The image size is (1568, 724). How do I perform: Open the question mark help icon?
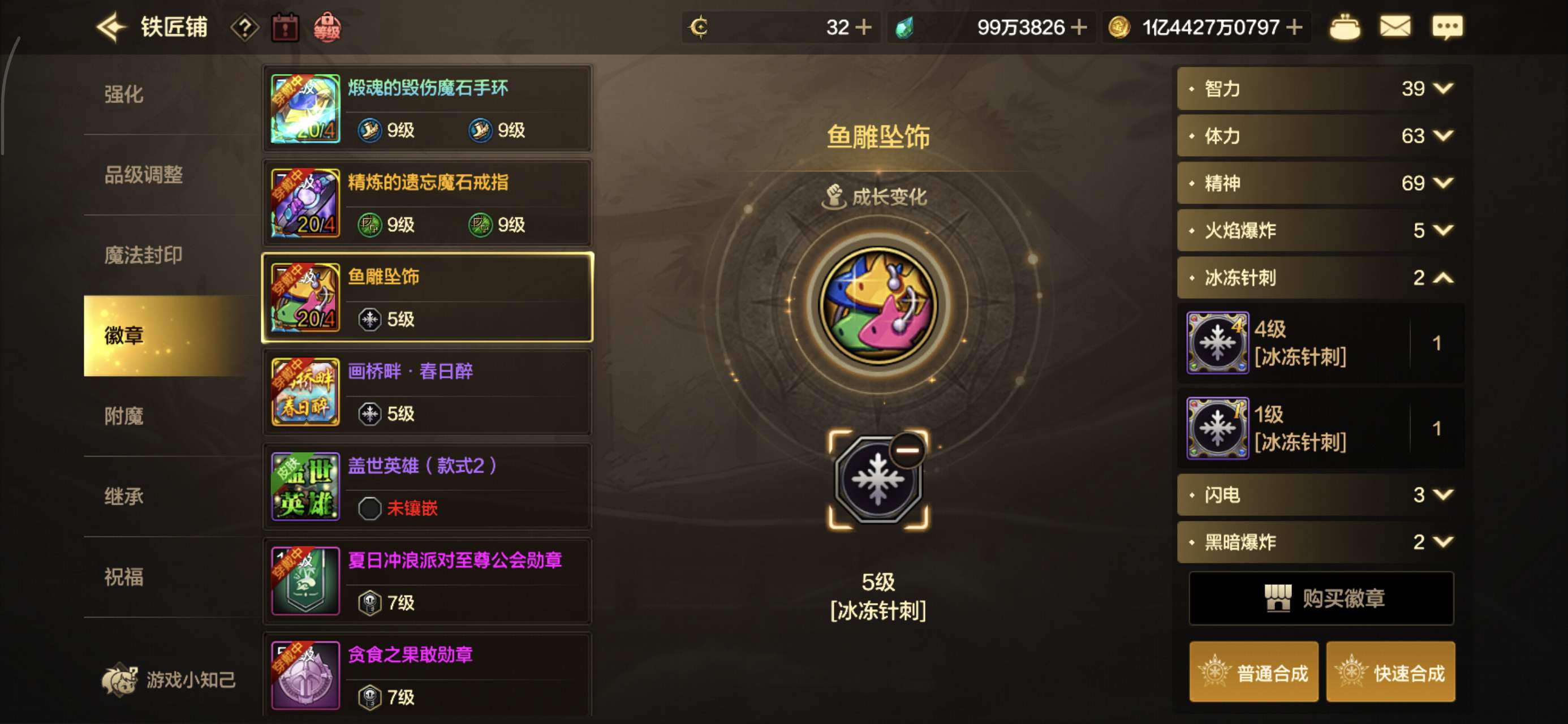[x=245, y=27]
